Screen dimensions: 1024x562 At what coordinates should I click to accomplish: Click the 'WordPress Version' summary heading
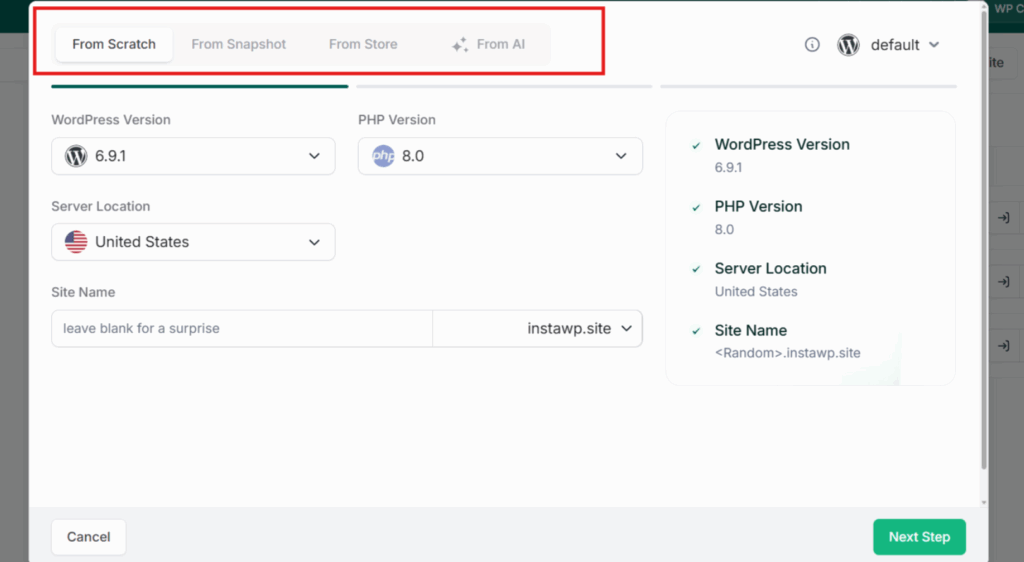(x=782, y=144)
